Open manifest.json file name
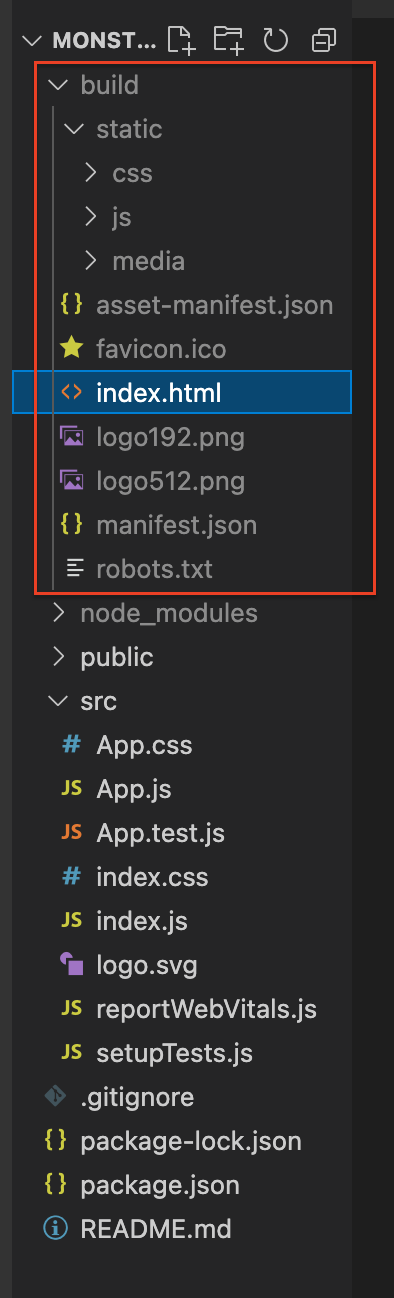Viewport: 394px width, 1298px height. click(177, 525)
